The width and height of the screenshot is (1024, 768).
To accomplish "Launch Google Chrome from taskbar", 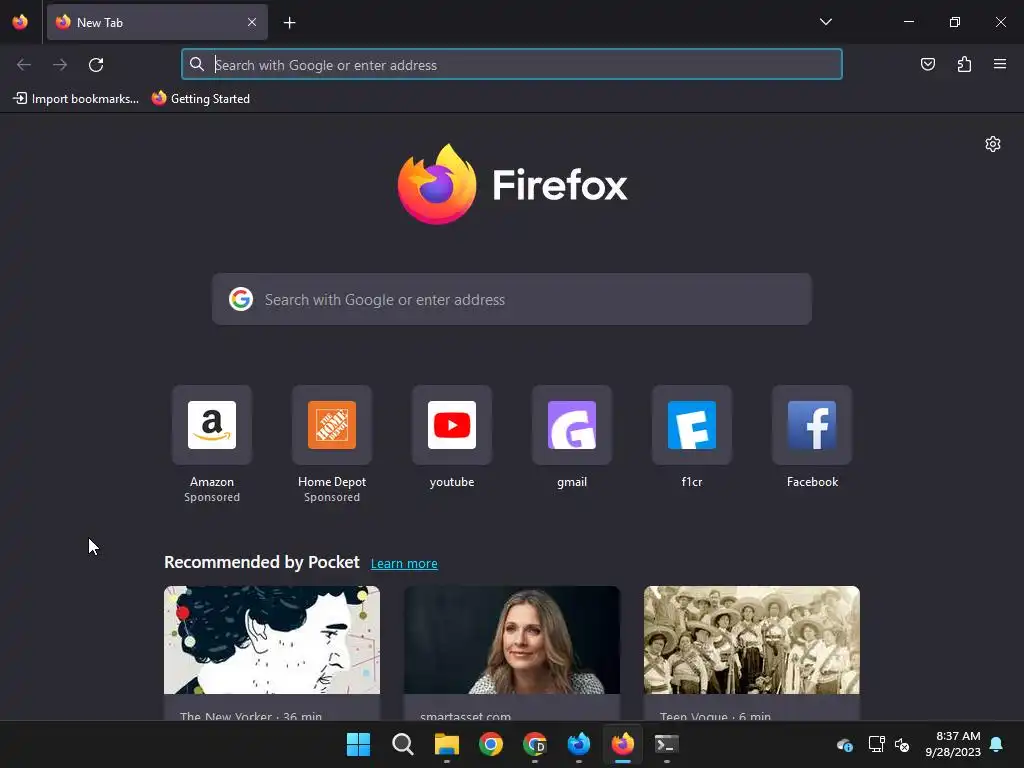I will [490, 744].
